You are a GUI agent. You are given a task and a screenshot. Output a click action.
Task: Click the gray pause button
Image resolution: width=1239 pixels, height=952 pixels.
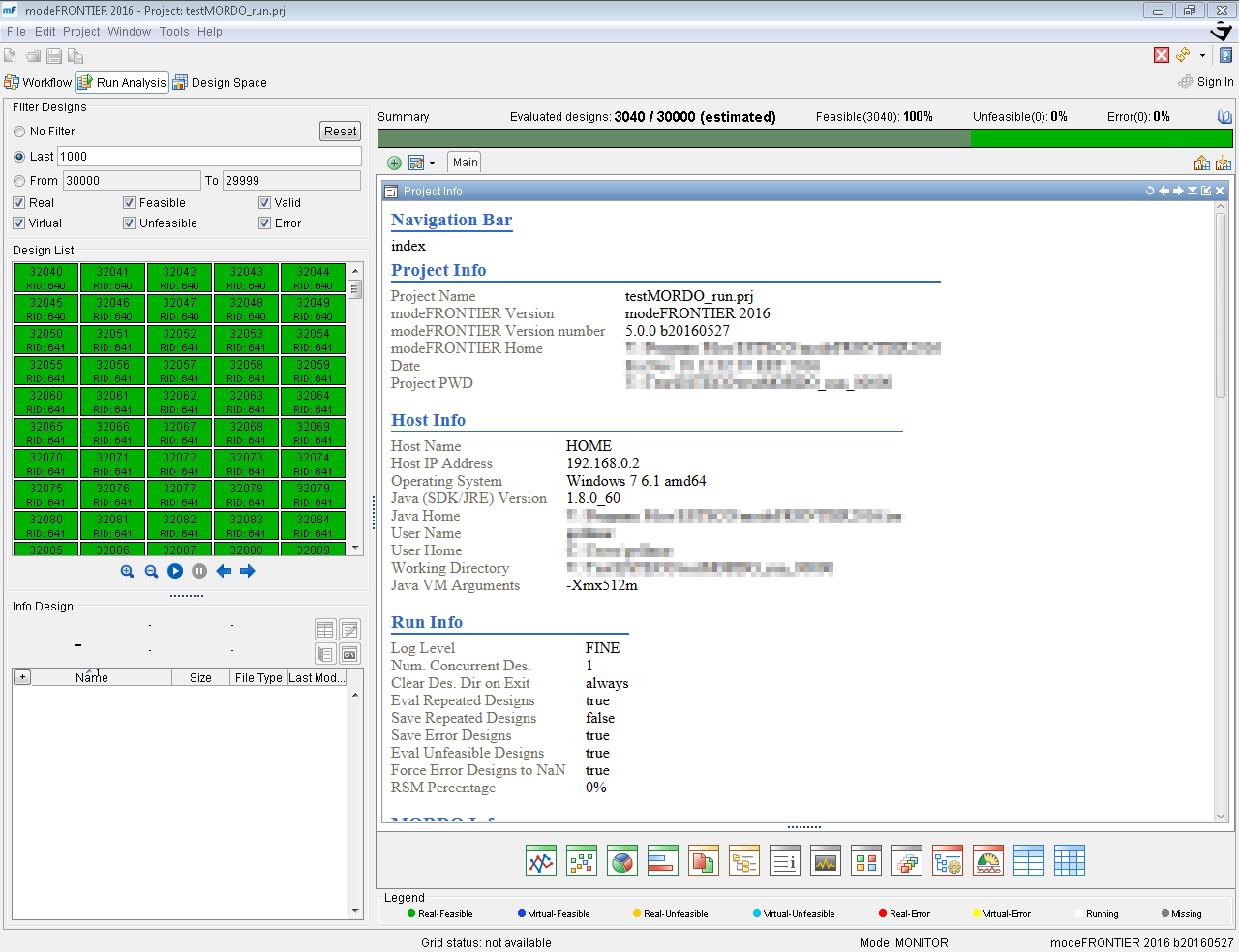[x=199, y=571]
